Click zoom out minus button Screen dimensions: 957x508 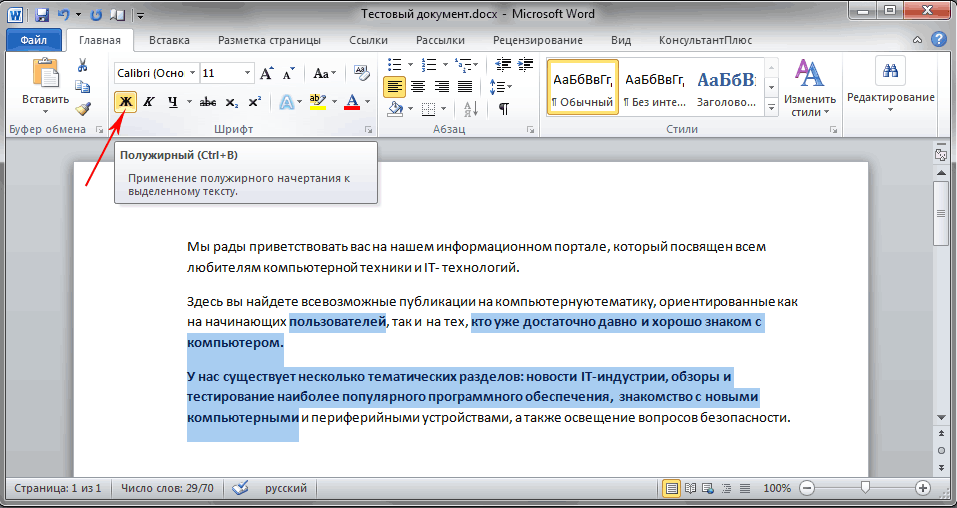[807, 488]
